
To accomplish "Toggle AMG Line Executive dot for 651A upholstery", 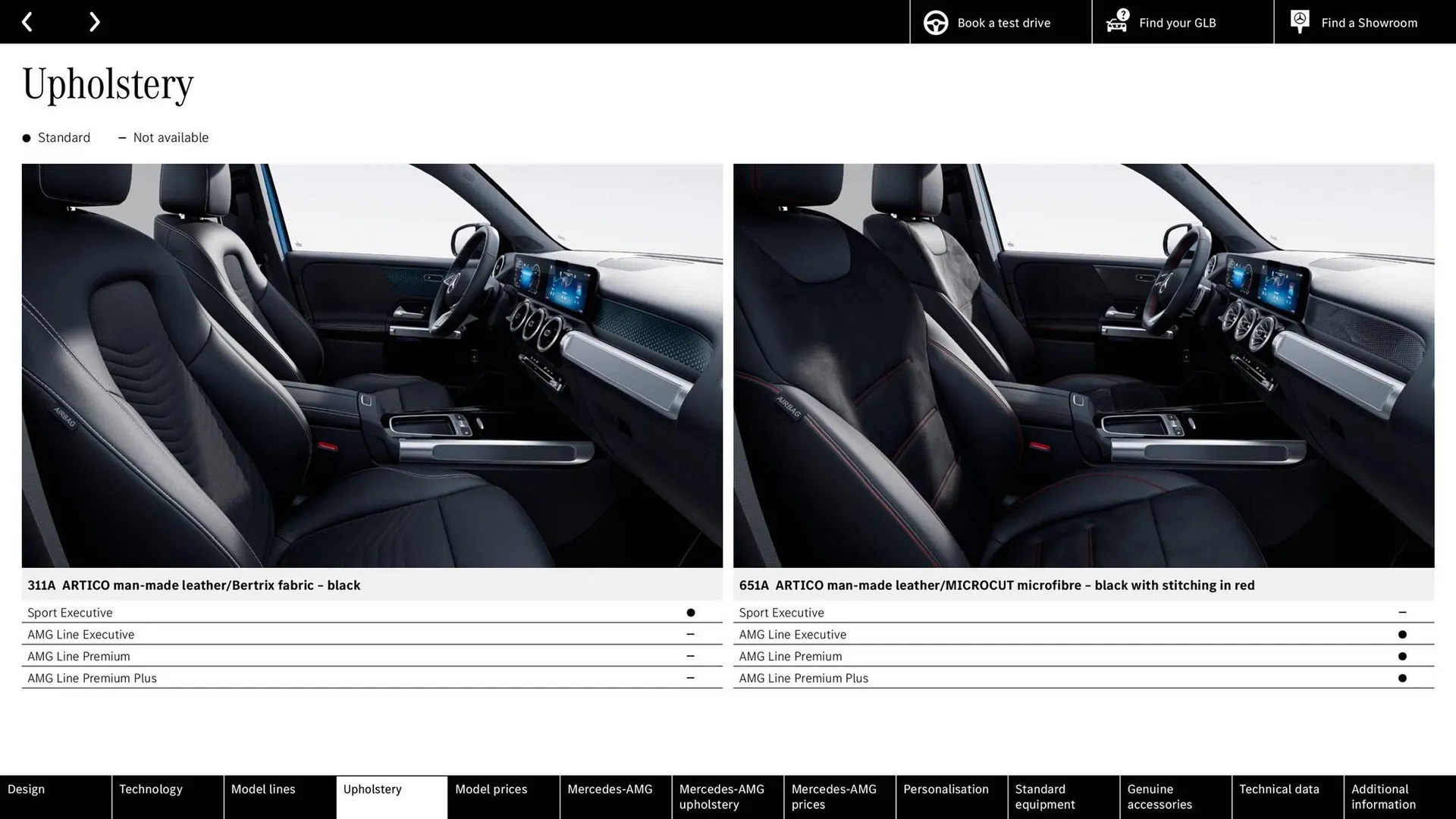I will (x=1403, y=634).
